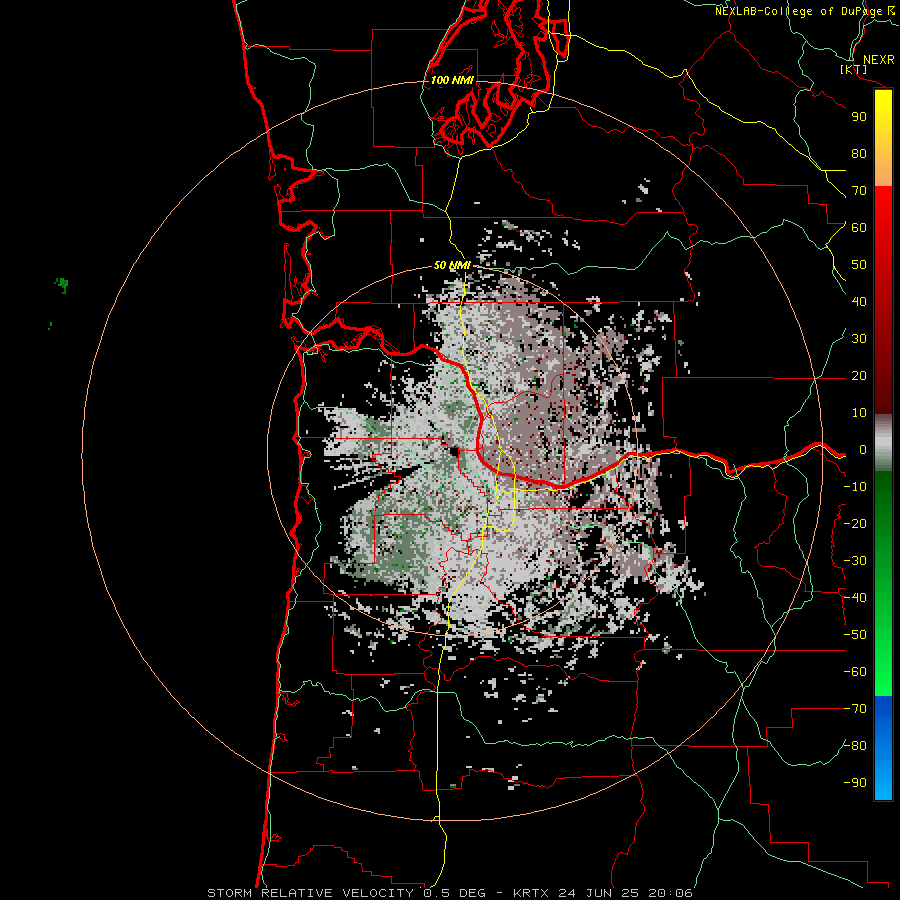This screenshot has width=900, height=900.
Task: Click the "0" scale value
Action: (x=863, y=450)
